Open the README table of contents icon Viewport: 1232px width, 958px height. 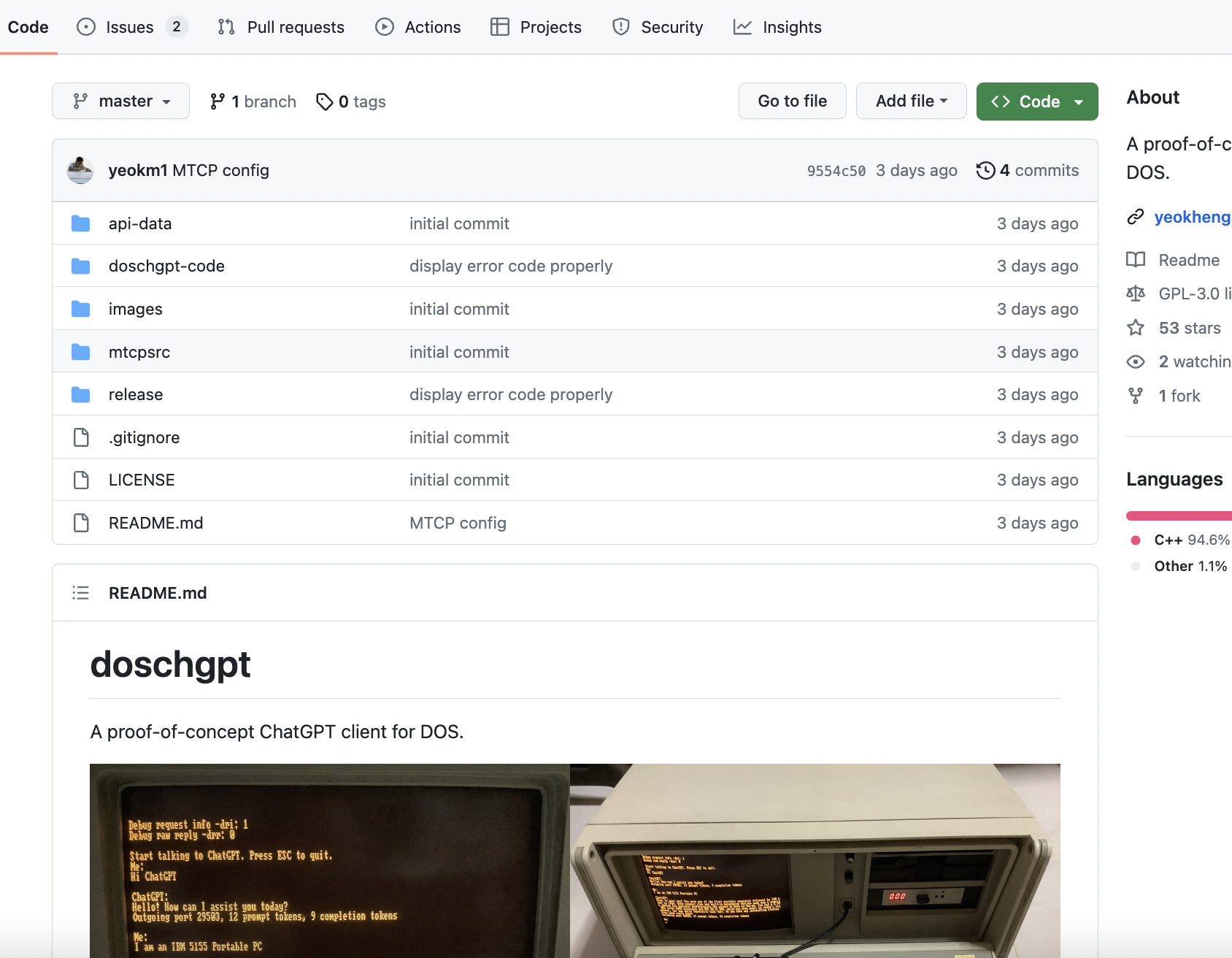(x=80, y=593)
